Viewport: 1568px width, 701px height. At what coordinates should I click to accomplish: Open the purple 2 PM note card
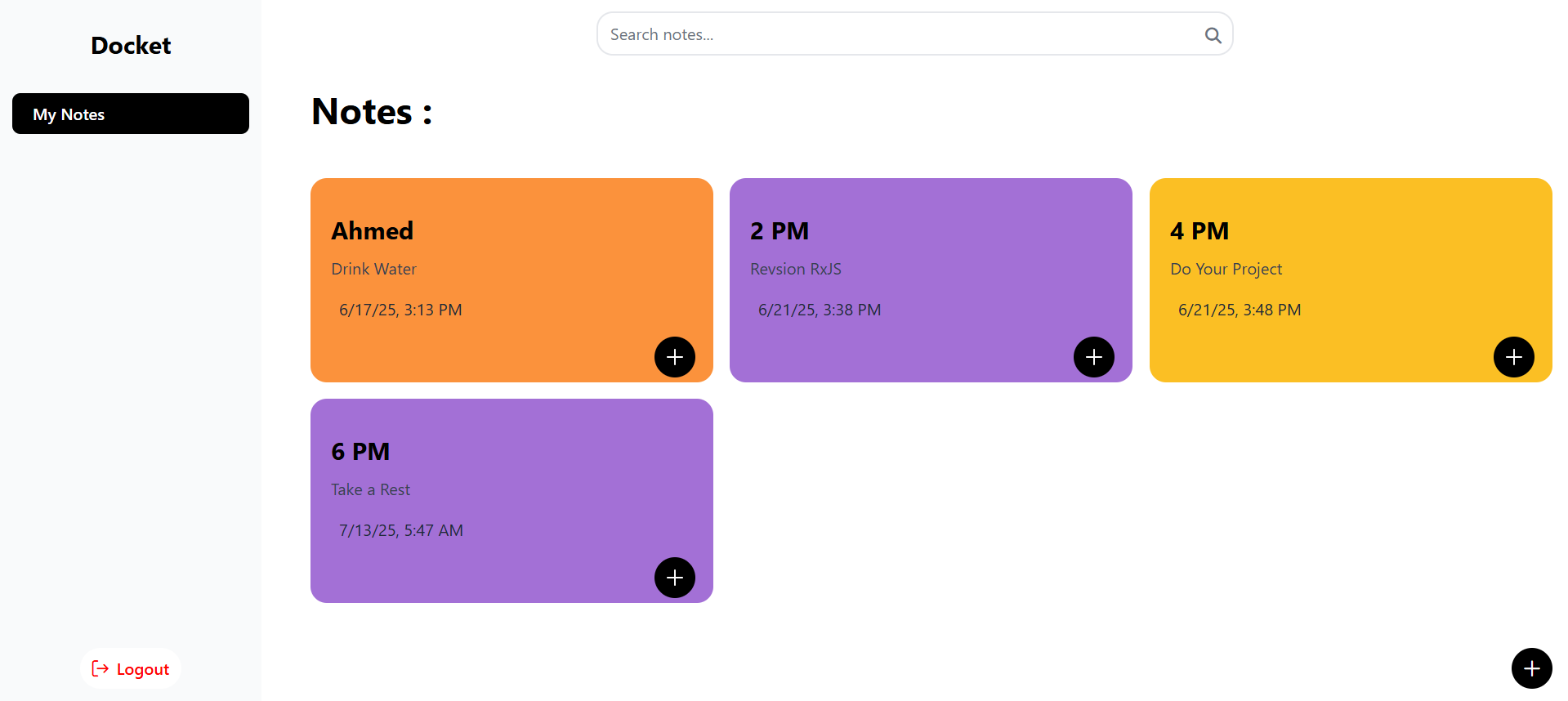coord(931,280)
